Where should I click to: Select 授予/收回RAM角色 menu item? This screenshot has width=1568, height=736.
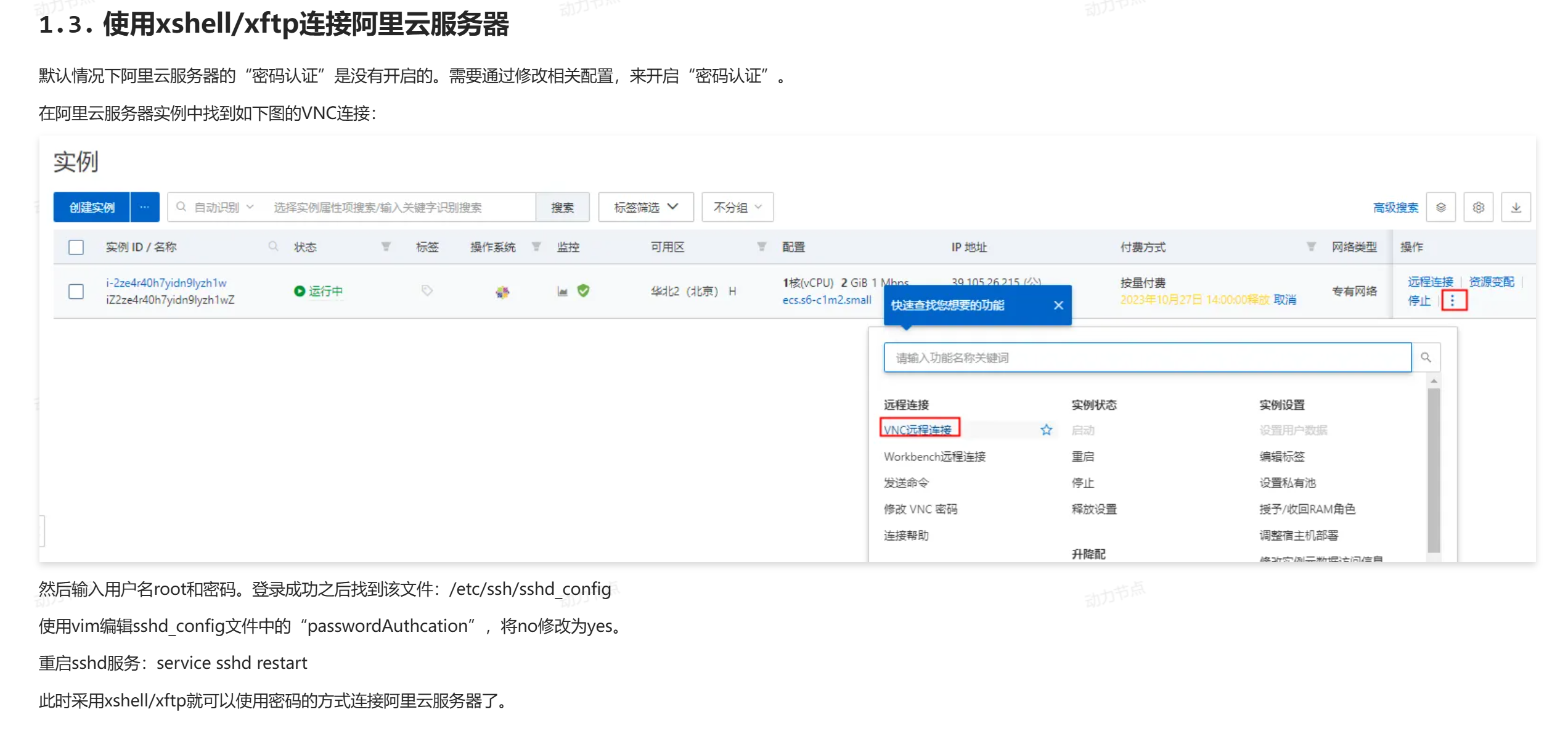(1307, 509)
